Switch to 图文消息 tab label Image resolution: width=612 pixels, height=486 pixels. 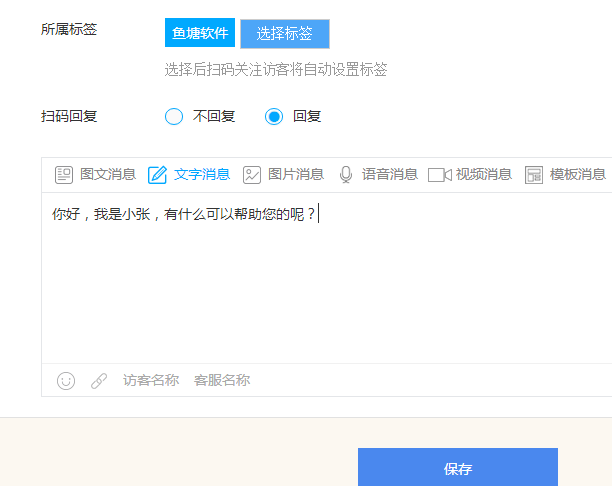(108, 174)
